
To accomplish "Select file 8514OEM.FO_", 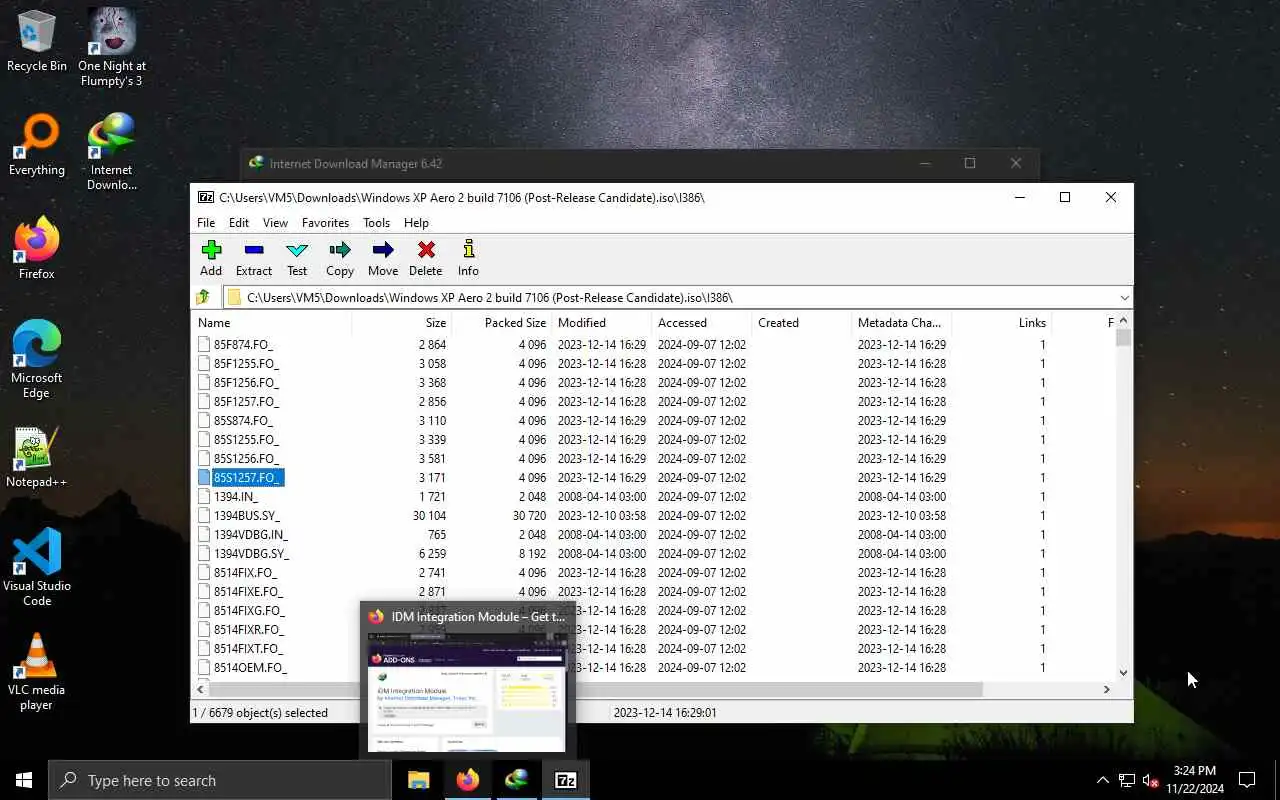I will coord(250,667).
